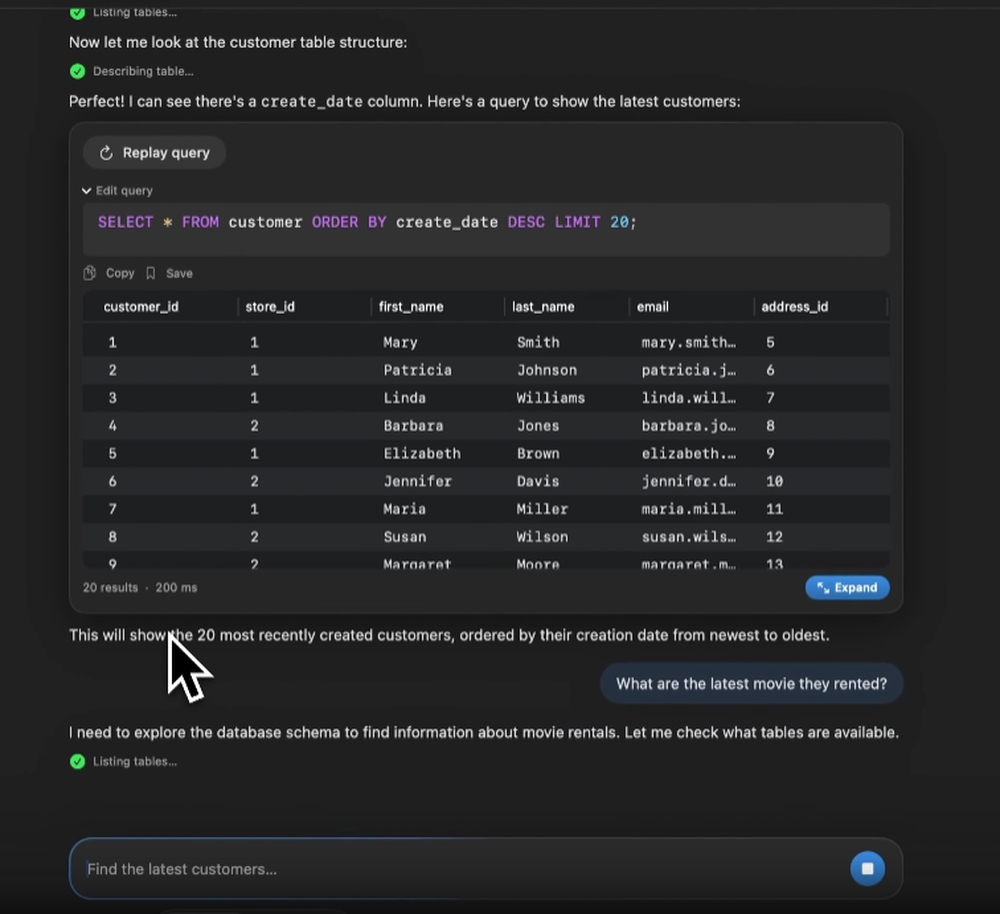The image size is (1000, 914).
Task: Select the last_name column header
Action: (x=543, y=307)
